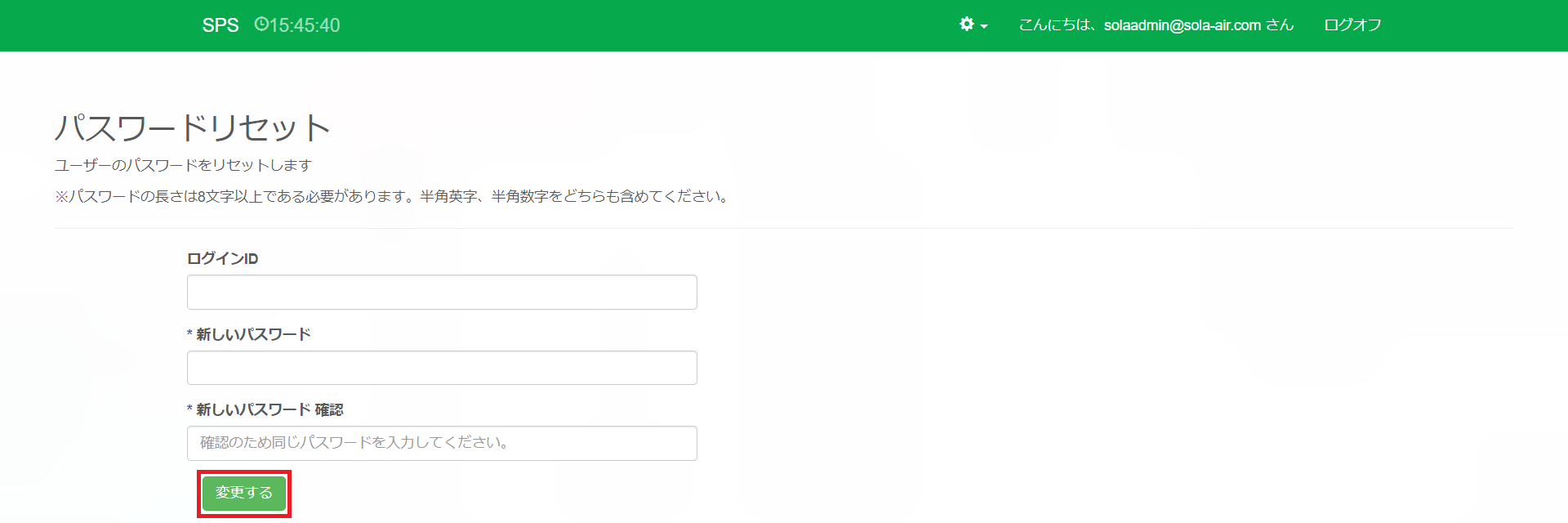Image resolution: width=1568 pixels, height=523 pixels.
Task: Click the red ※ mark starting the note
Action: tap(61, 197)
